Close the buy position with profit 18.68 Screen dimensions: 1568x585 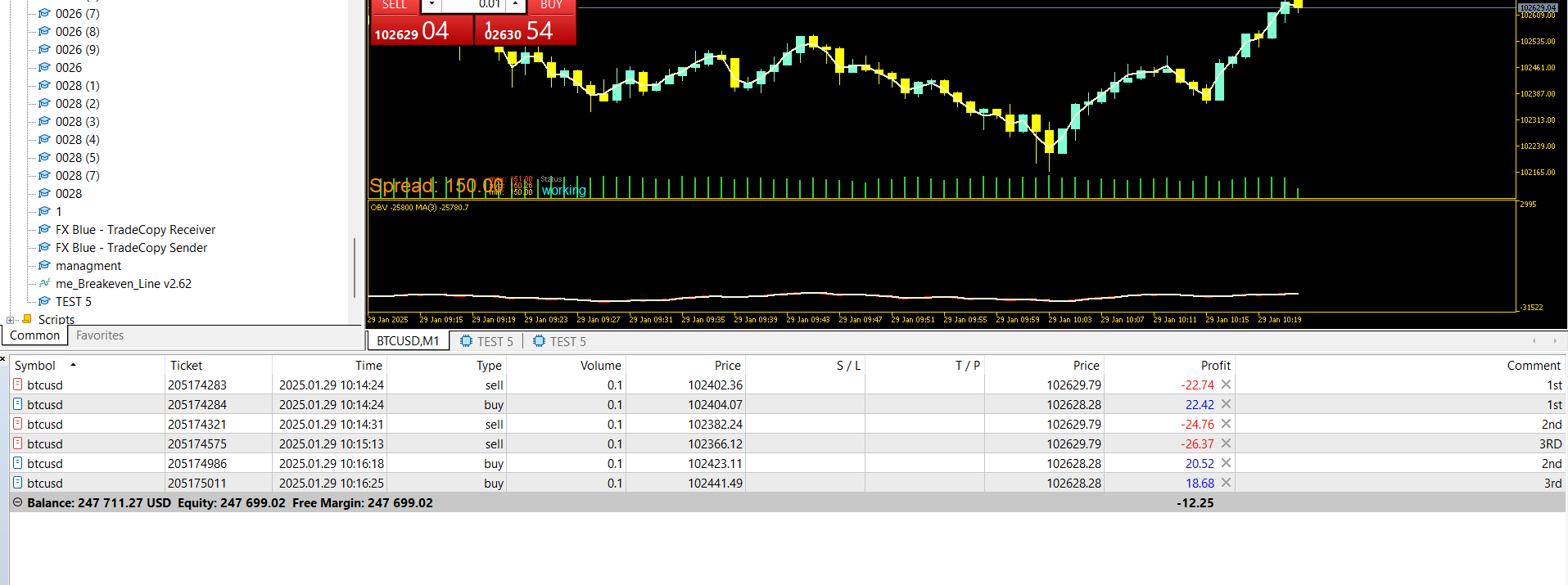[1226, 483]
